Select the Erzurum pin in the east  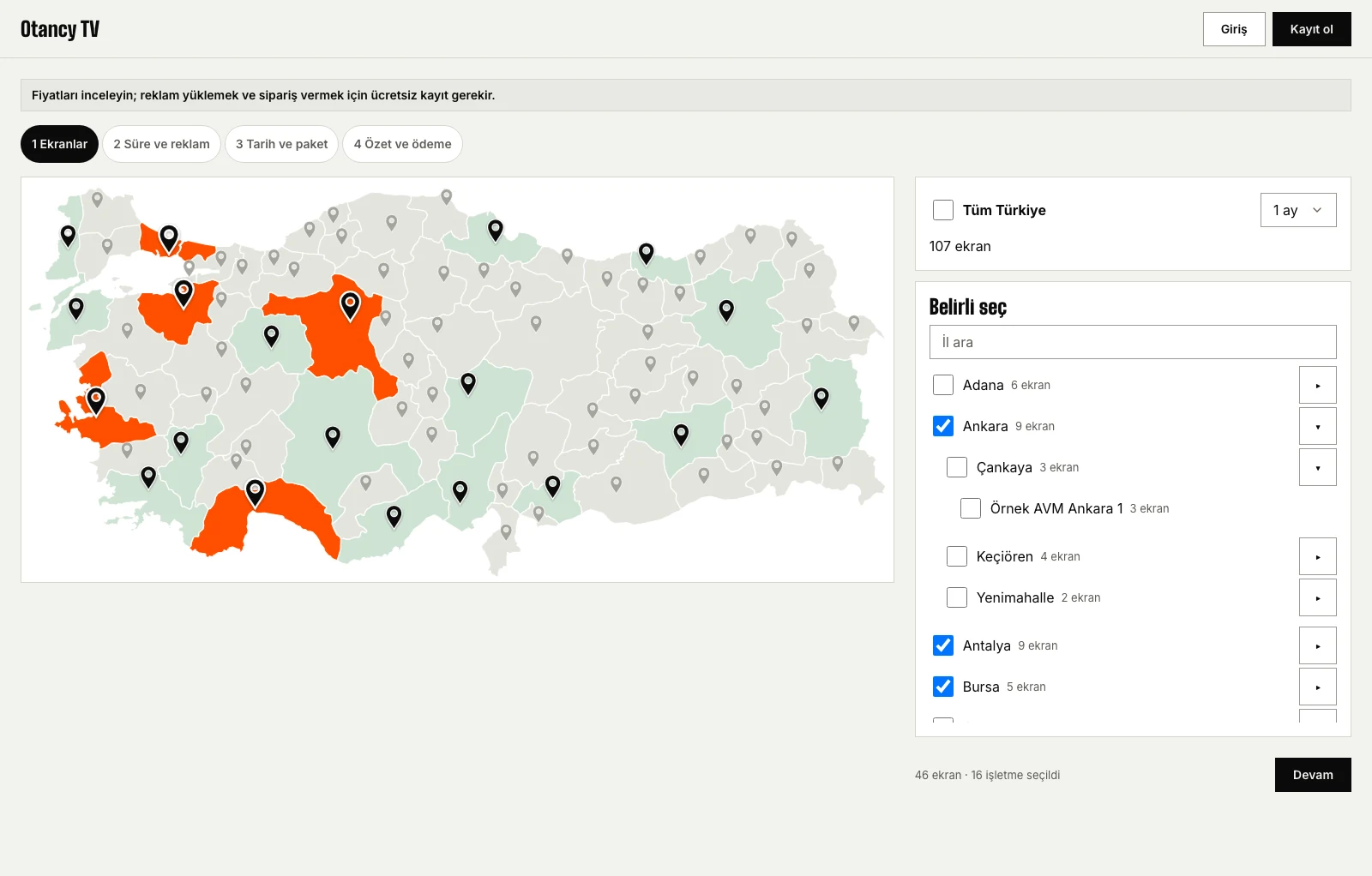726,310
